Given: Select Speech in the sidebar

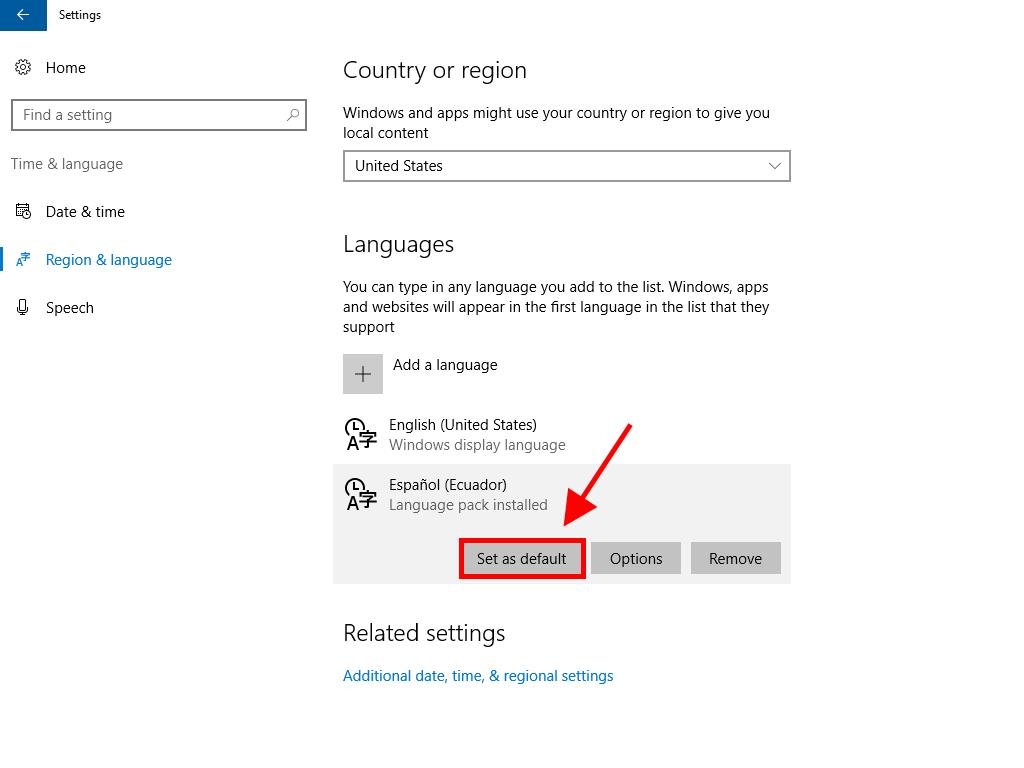Looking at the screenshot, I should point(70,308).
